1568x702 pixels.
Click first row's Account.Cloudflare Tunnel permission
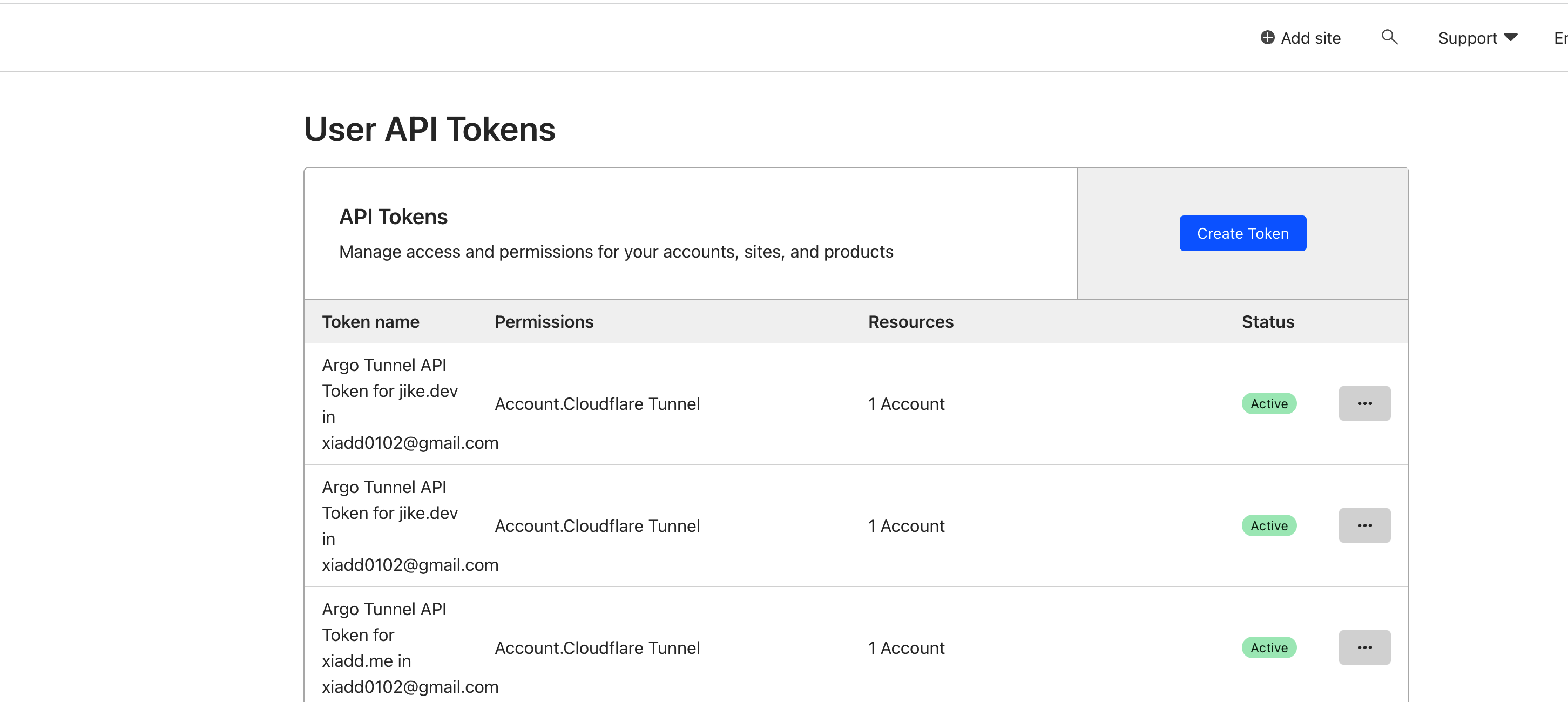[597, 404]
